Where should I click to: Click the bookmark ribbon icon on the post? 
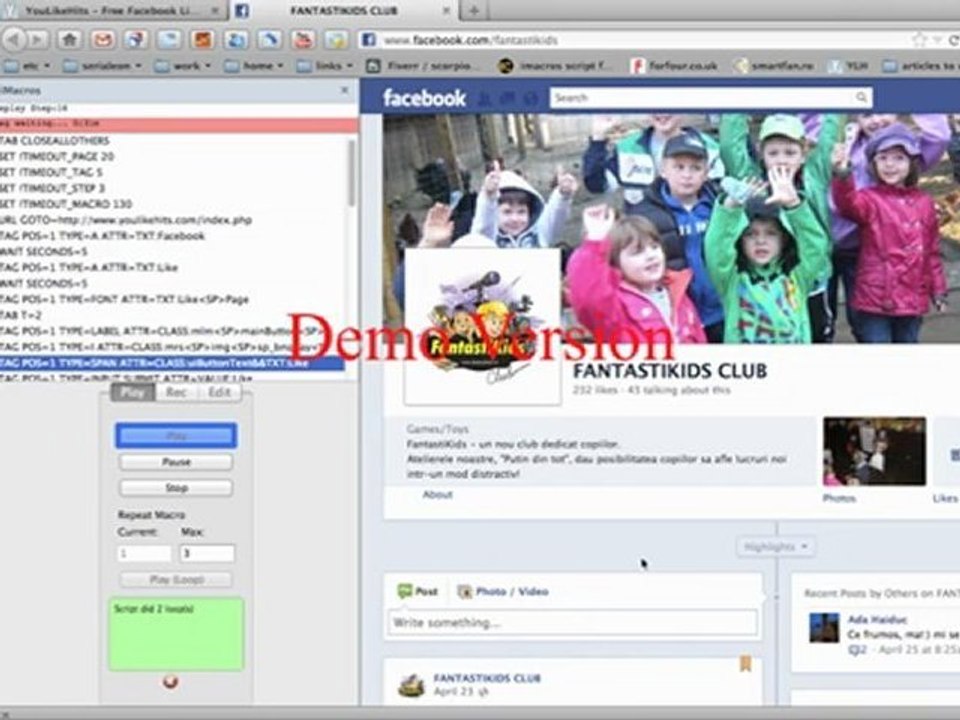[745, 664]
